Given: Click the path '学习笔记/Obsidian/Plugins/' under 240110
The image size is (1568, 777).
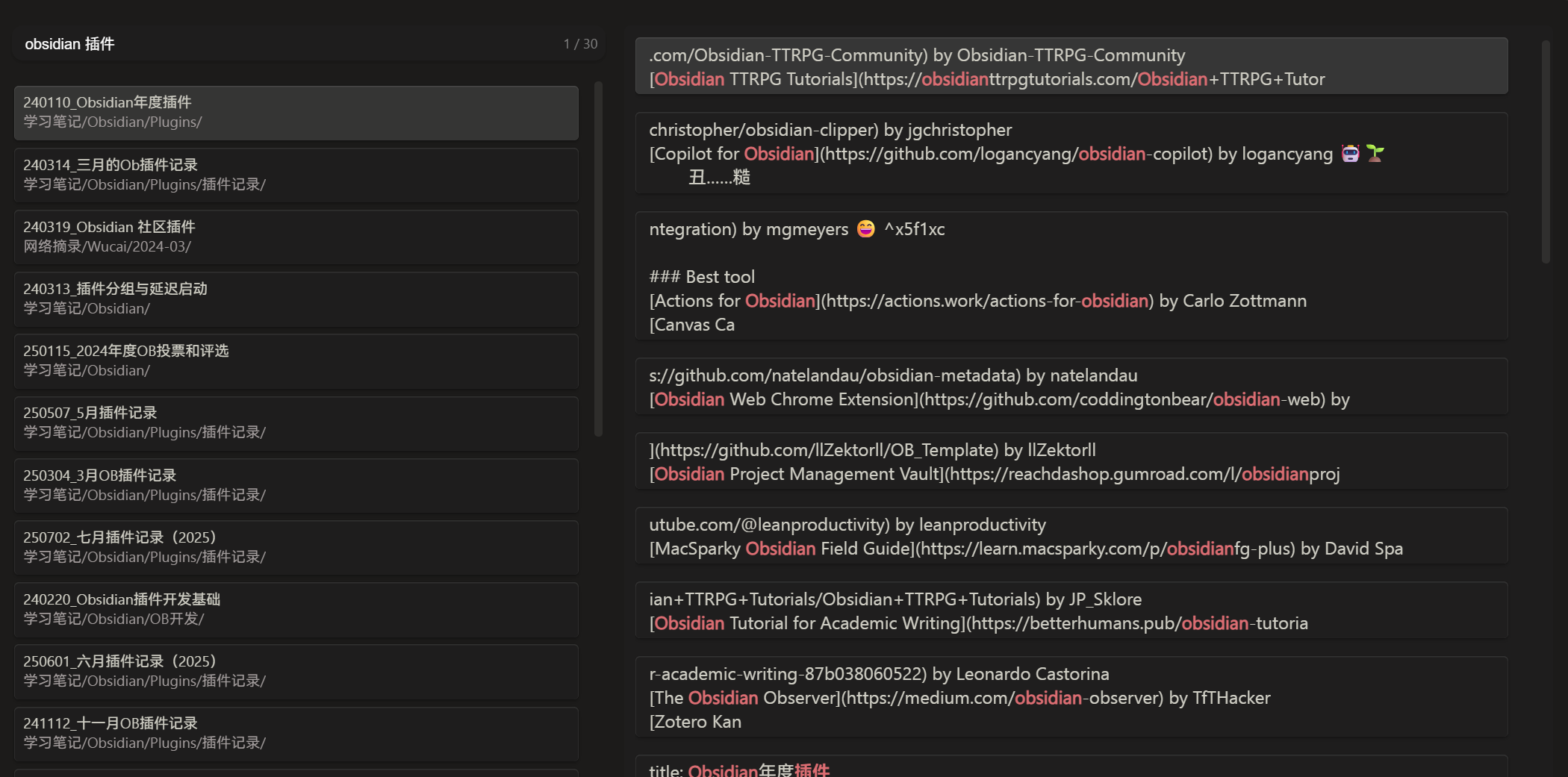Looking at the screenshot, I should [x=113, y=122].
